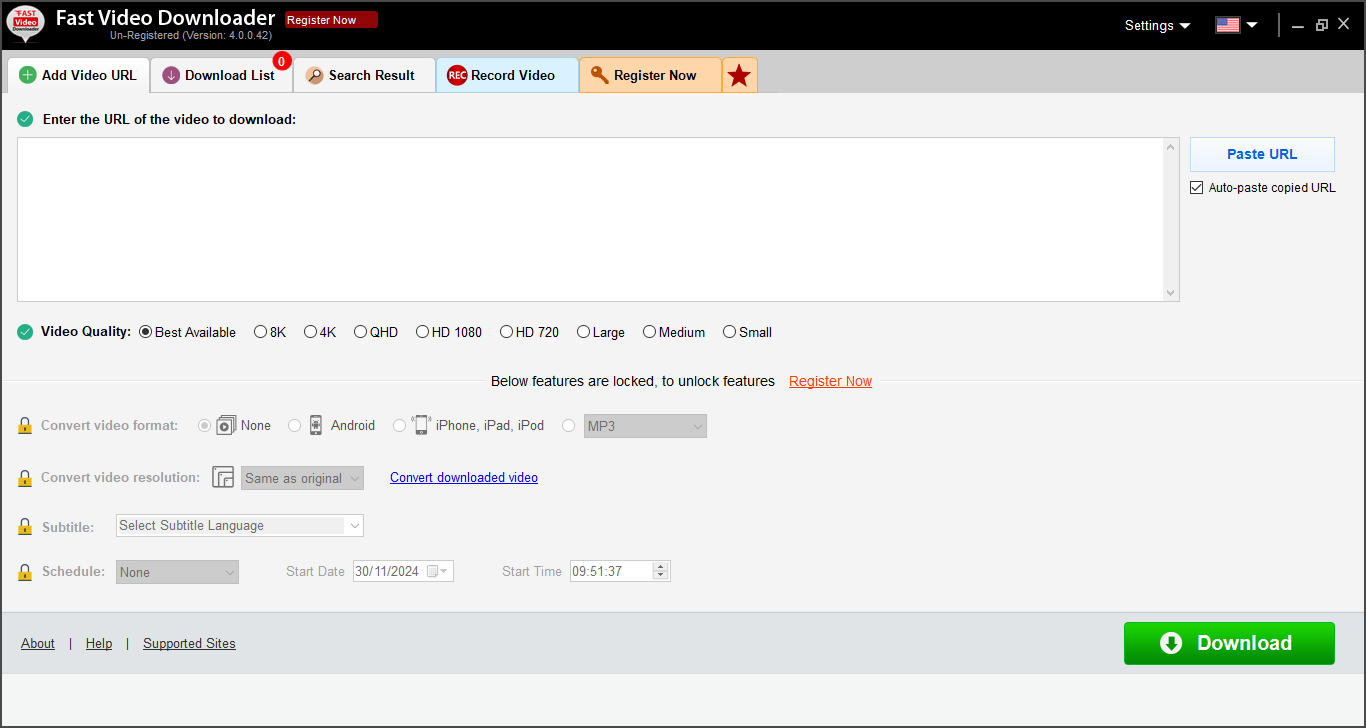The width and height of the screenshot is (1366, 728).
Task: Click the 'Below features are locked' text
Action: click(633, 381)
